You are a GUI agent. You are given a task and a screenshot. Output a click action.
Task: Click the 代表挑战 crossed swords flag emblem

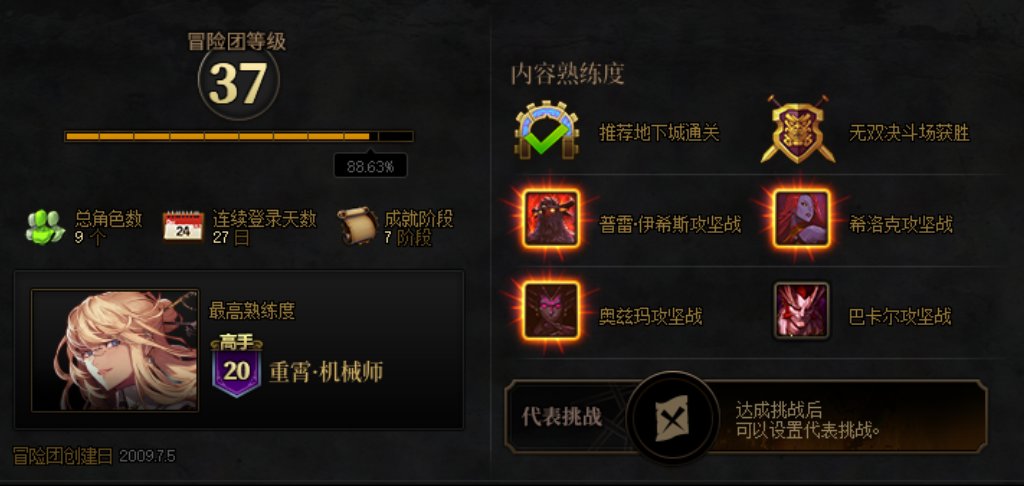click(x=673, y=417)
